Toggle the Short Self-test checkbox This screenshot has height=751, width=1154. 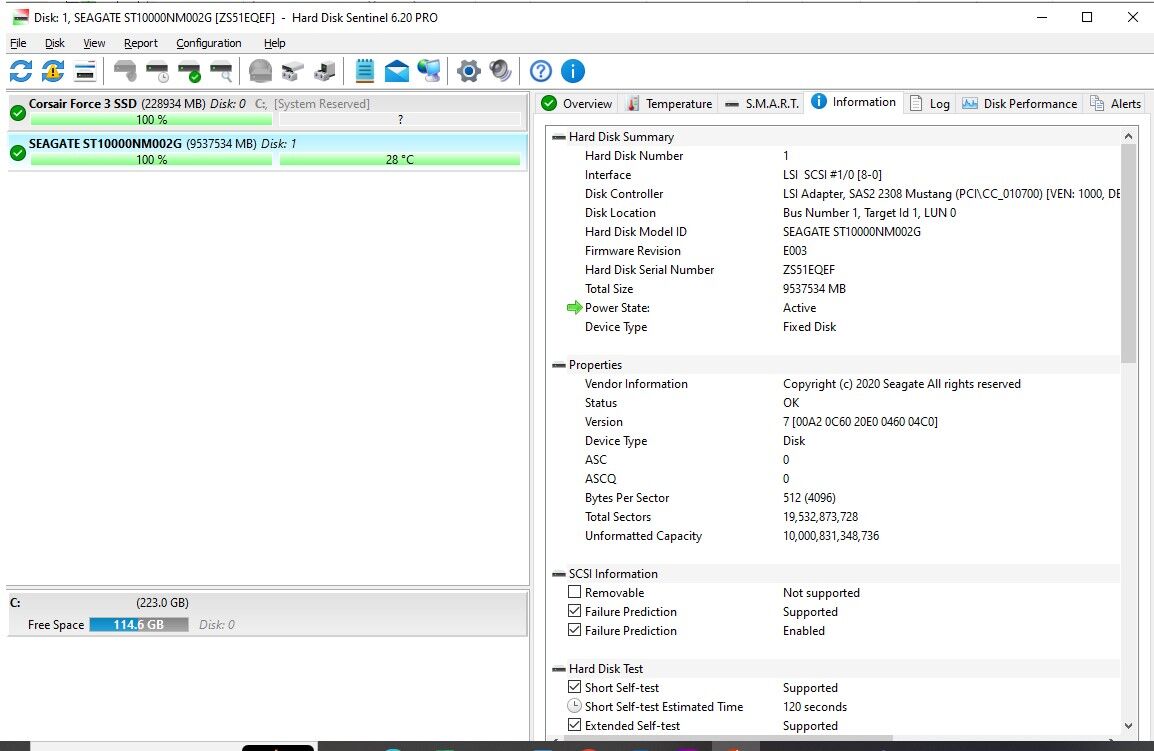[x=575, y=687]
